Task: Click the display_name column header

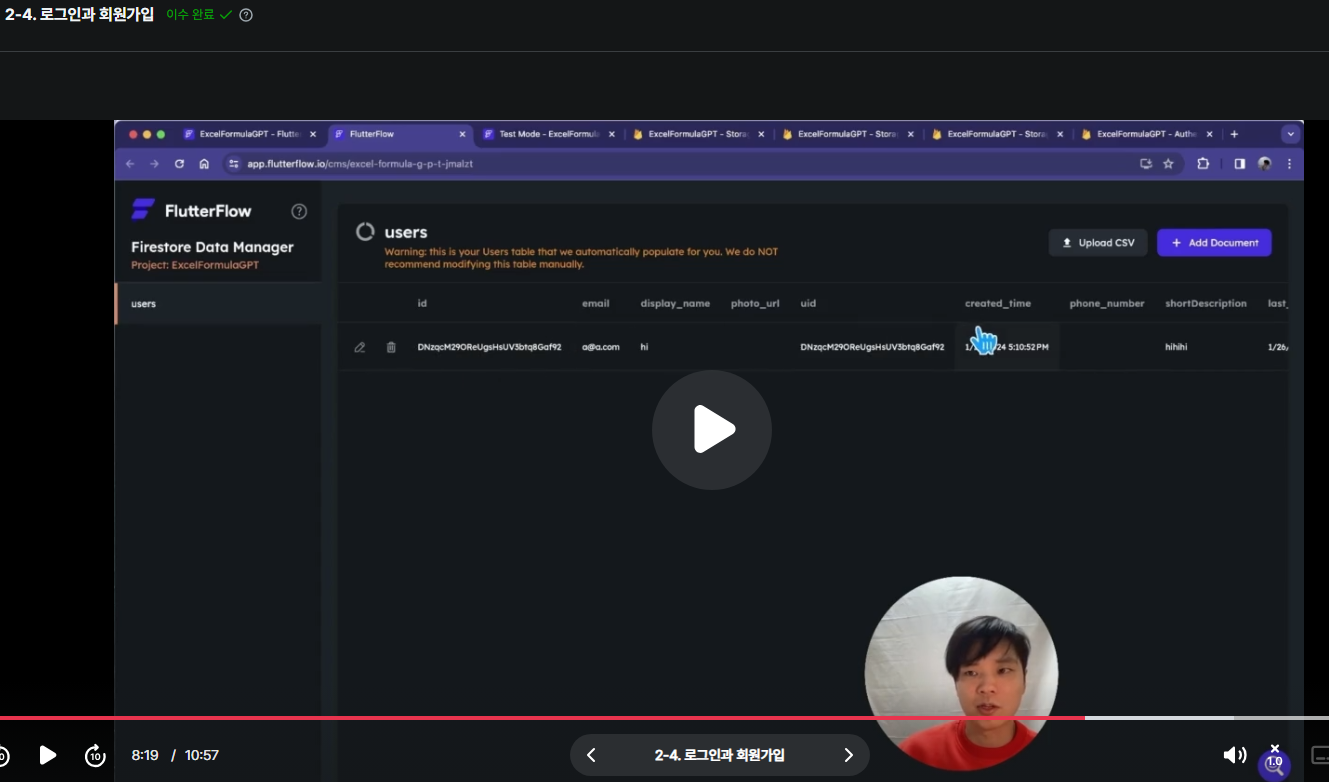Action: click(x=675, y=303)
